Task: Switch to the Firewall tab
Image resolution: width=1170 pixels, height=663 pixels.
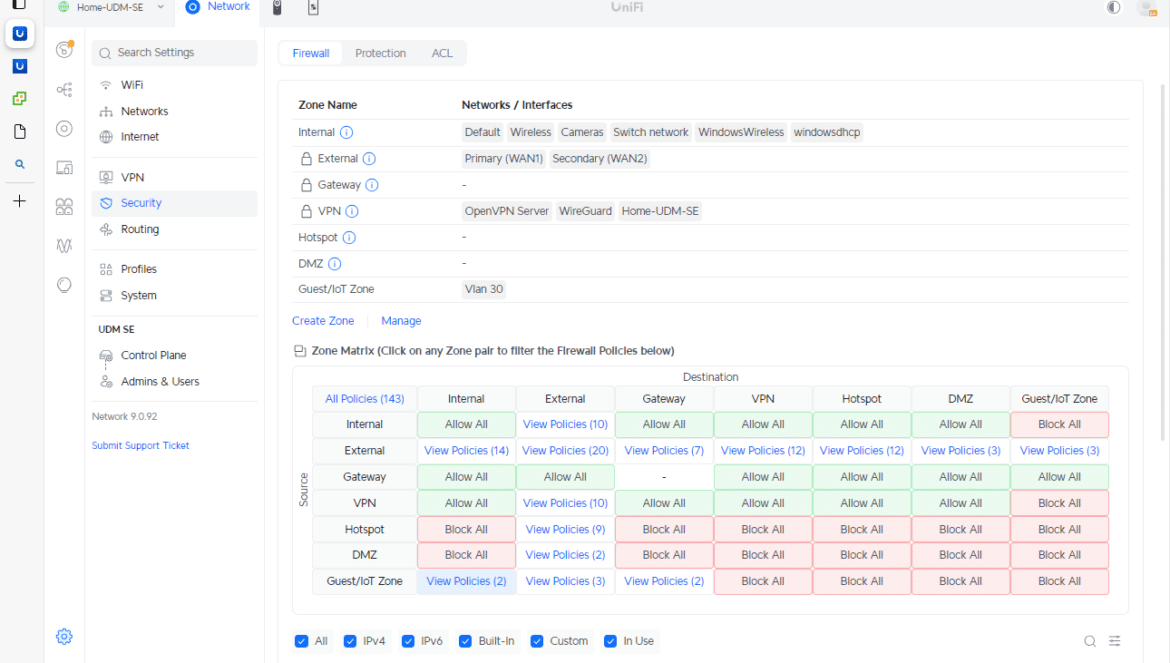Action: tap(310, 53)
